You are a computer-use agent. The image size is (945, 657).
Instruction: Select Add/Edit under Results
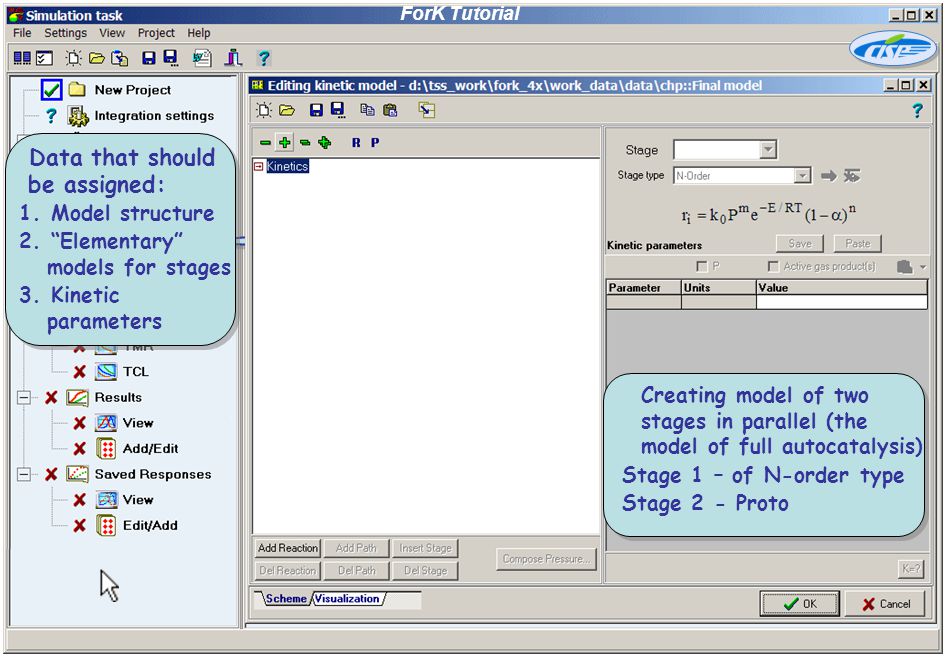[x=151, y=449]
